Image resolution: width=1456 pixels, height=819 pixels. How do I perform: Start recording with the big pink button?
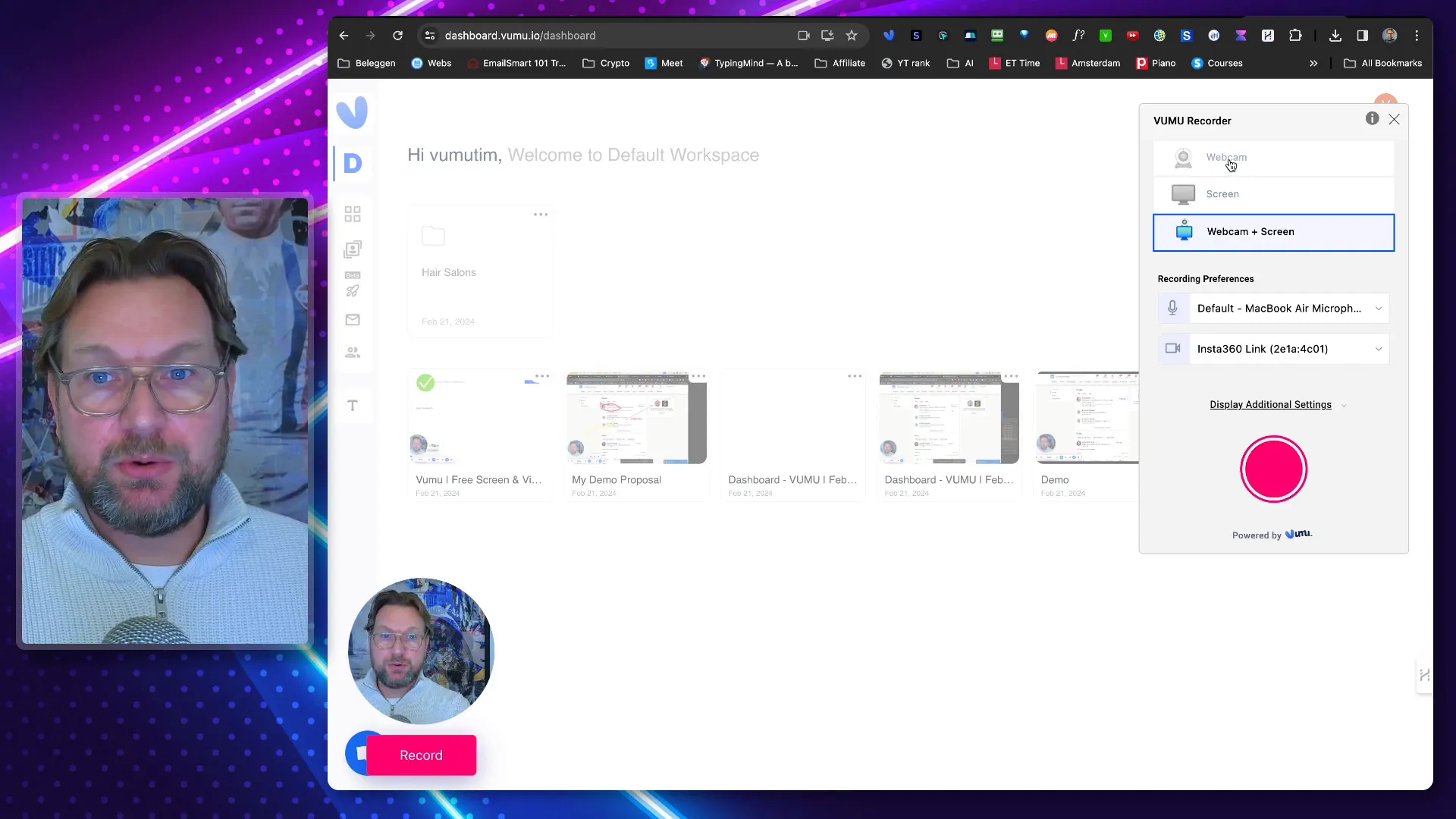coord(1273,469)
